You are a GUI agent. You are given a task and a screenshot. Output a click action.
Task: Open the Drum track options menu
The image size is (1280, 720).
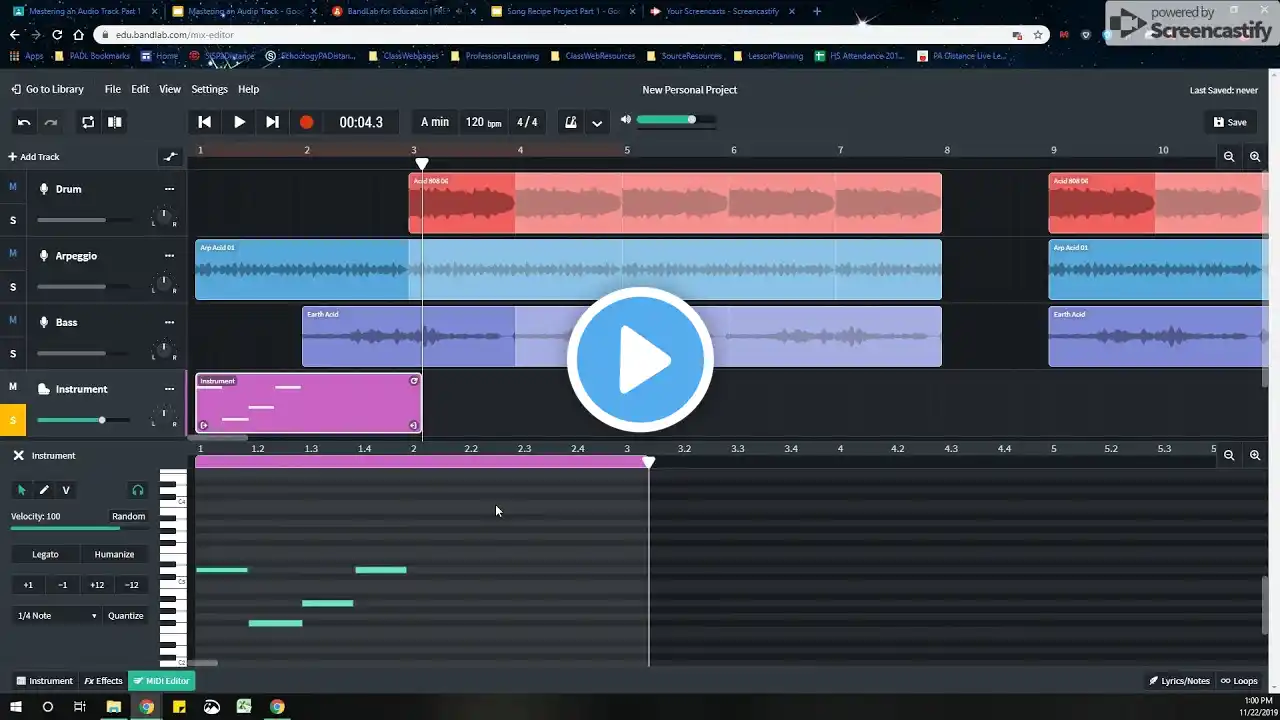pyautogui.click(x=169, y=189)
